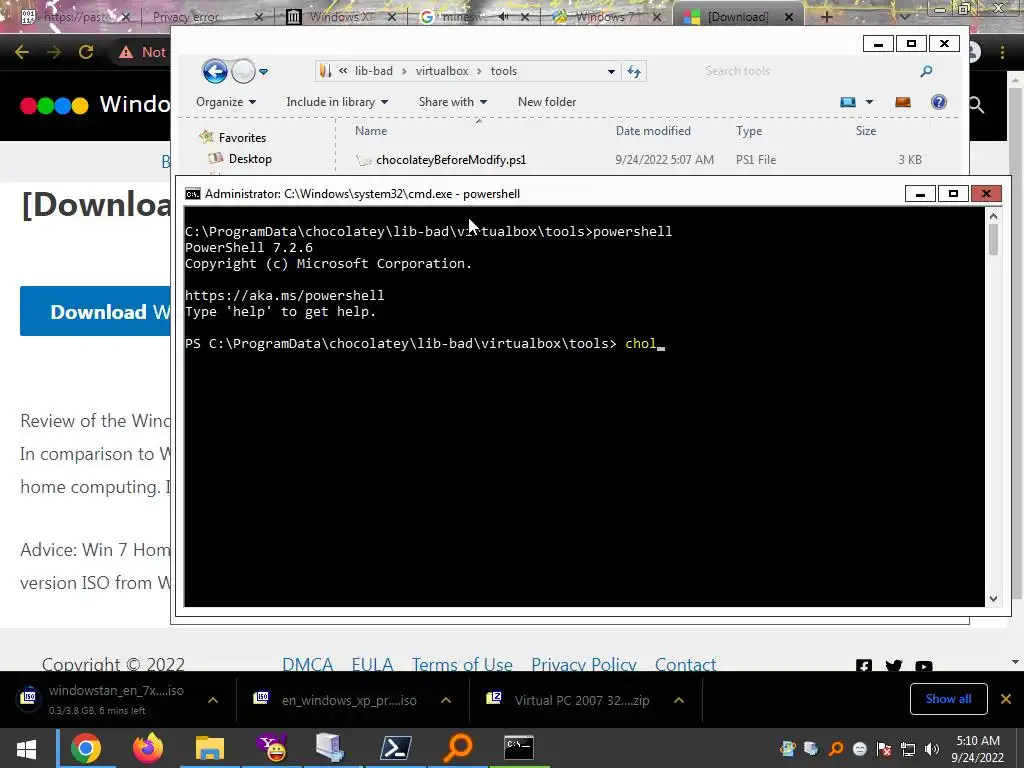
Task: Expand the view options dropdown arrow
Action: click(x=869, y=102)
